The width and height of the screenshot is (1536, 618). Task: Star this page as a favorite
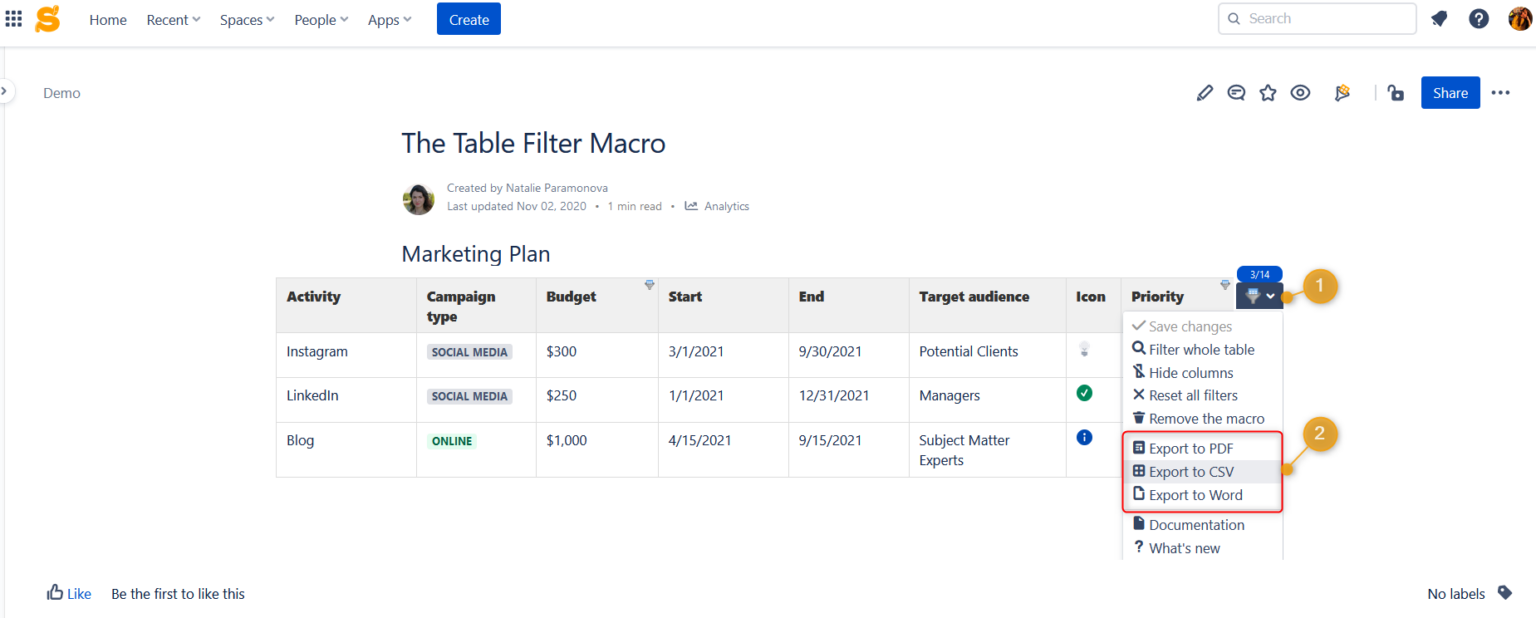(x=1268, y=92)
